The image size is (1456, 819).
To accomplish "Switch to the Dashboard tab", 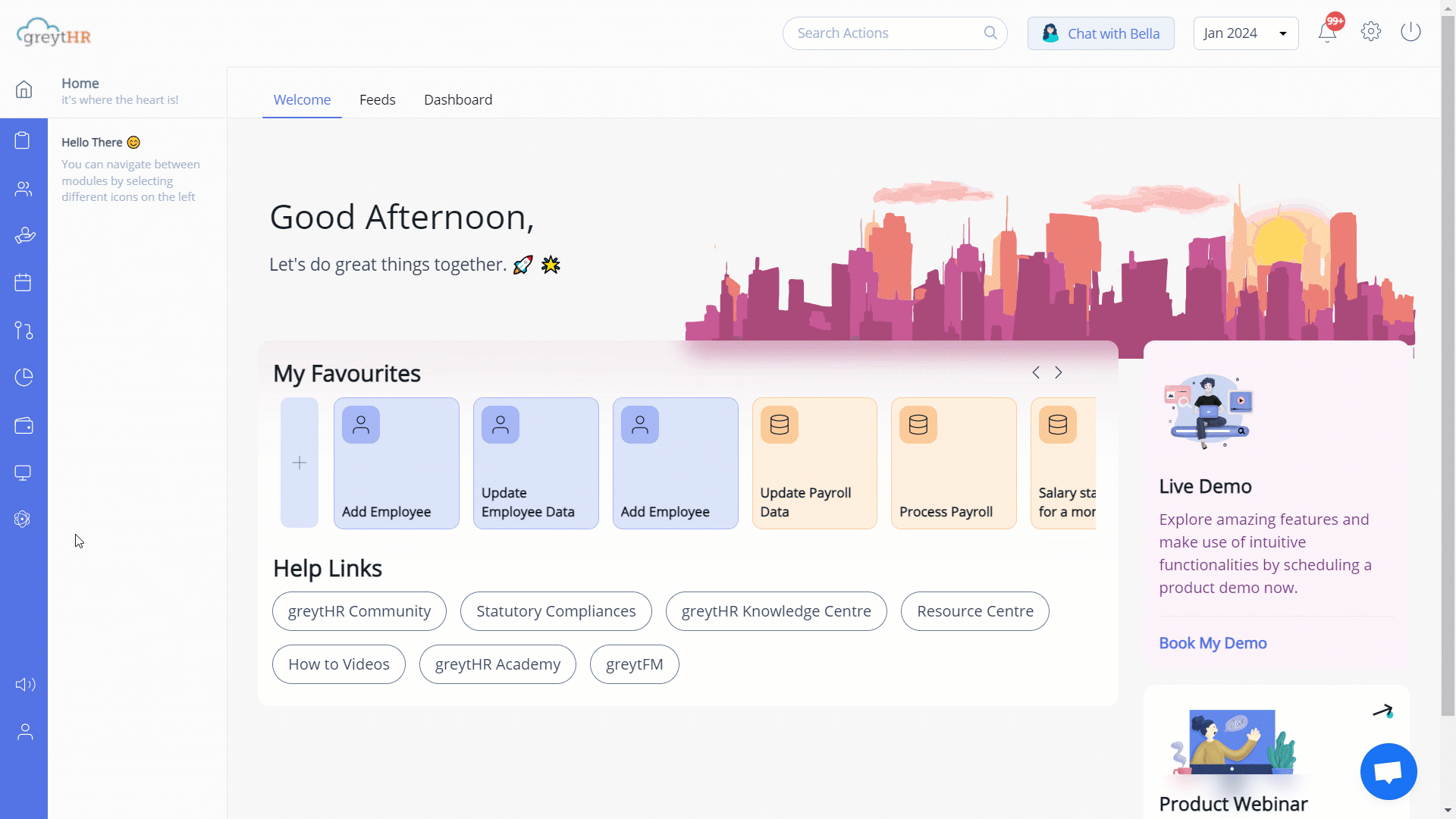I will (458, 100).
